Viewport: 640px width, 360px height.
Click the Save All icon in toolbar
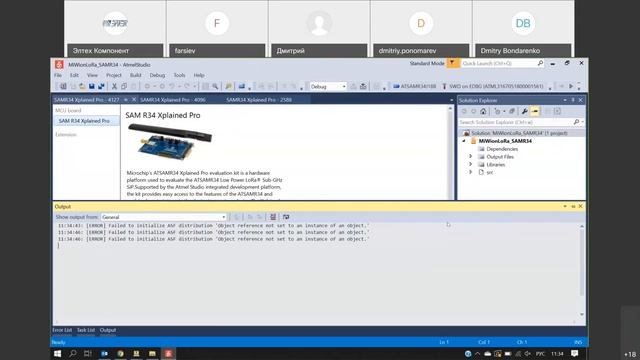(101, 86)
